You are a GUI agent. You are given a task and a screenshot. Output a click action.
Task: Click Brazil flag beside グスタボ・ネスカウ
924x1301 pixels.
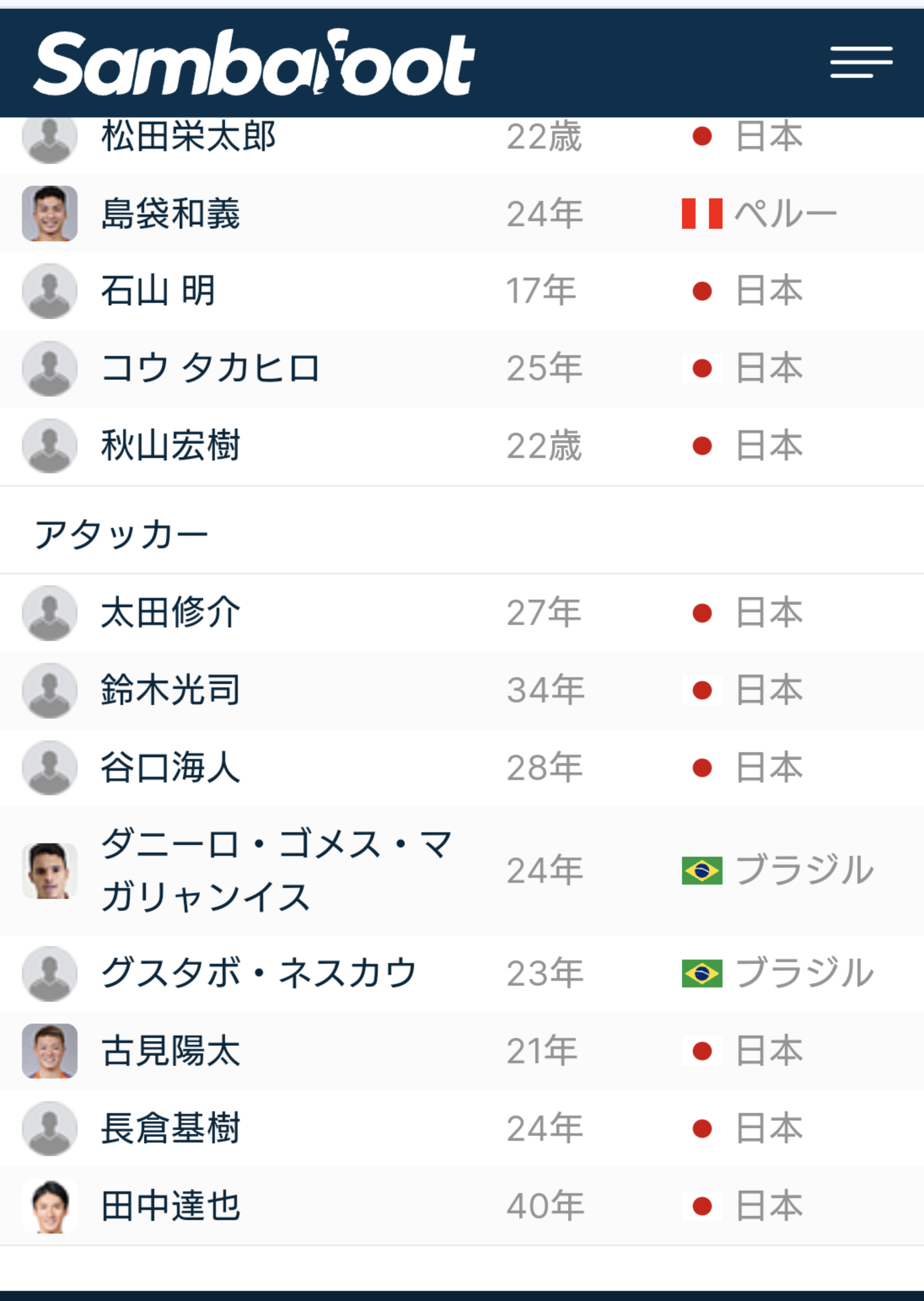point(702,973)
